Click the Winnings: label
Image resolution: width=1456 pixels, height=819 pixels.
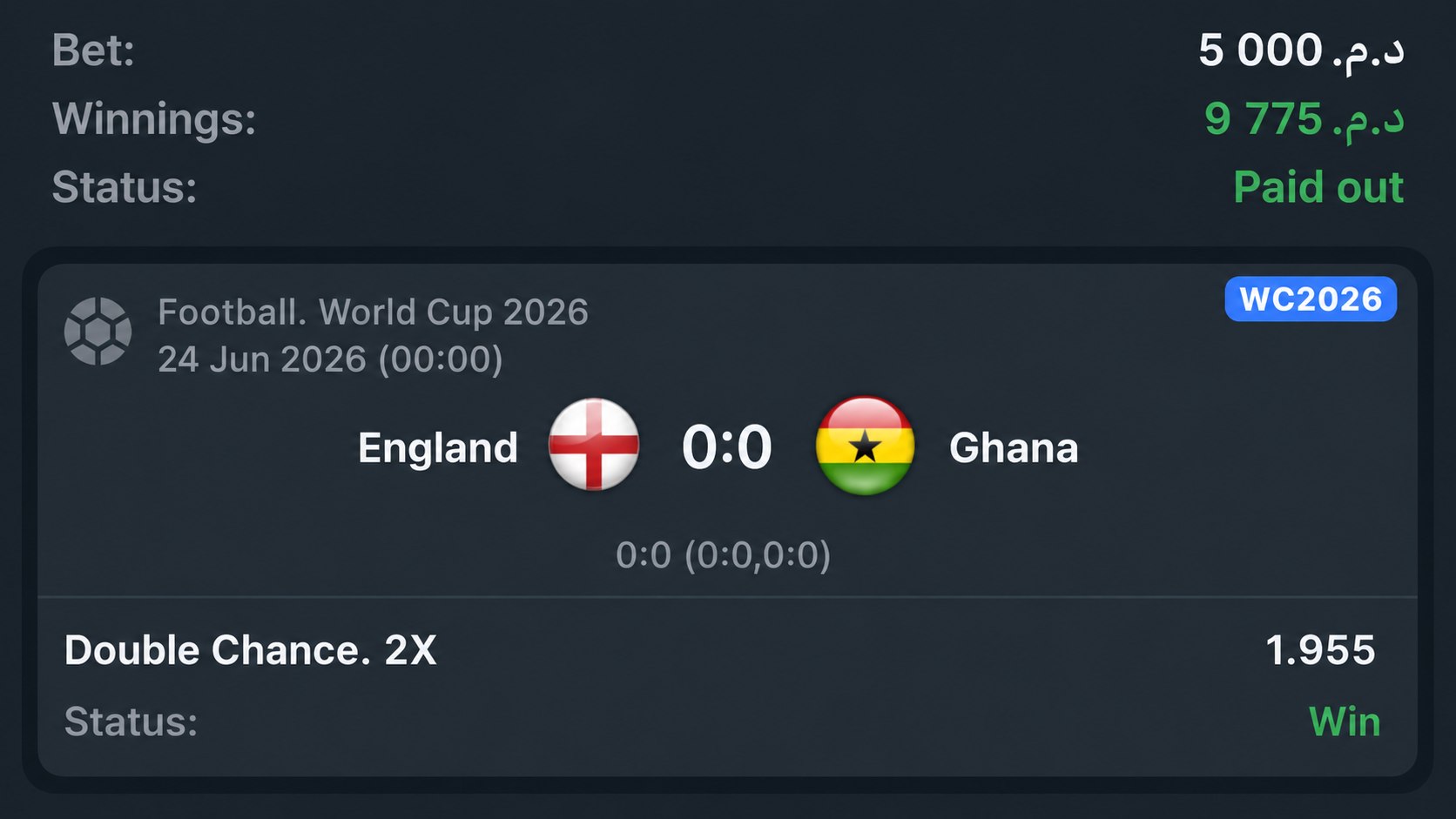154,118
